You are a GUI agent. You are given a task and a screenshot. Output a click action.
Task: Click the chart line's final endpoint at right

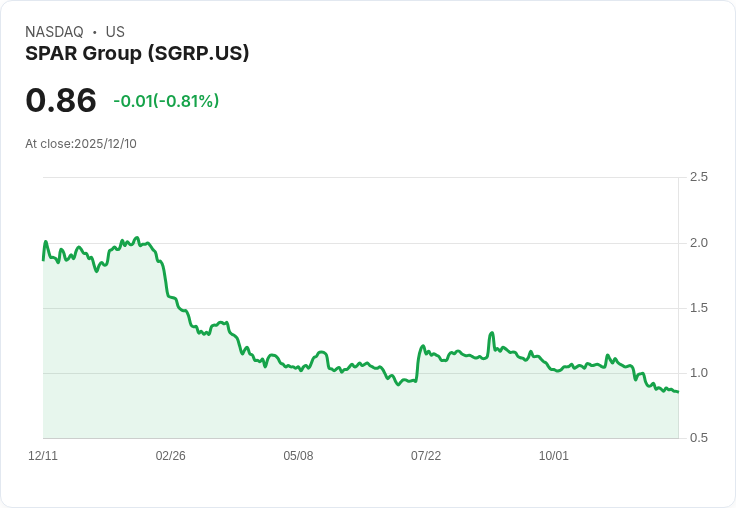[678, 392]
